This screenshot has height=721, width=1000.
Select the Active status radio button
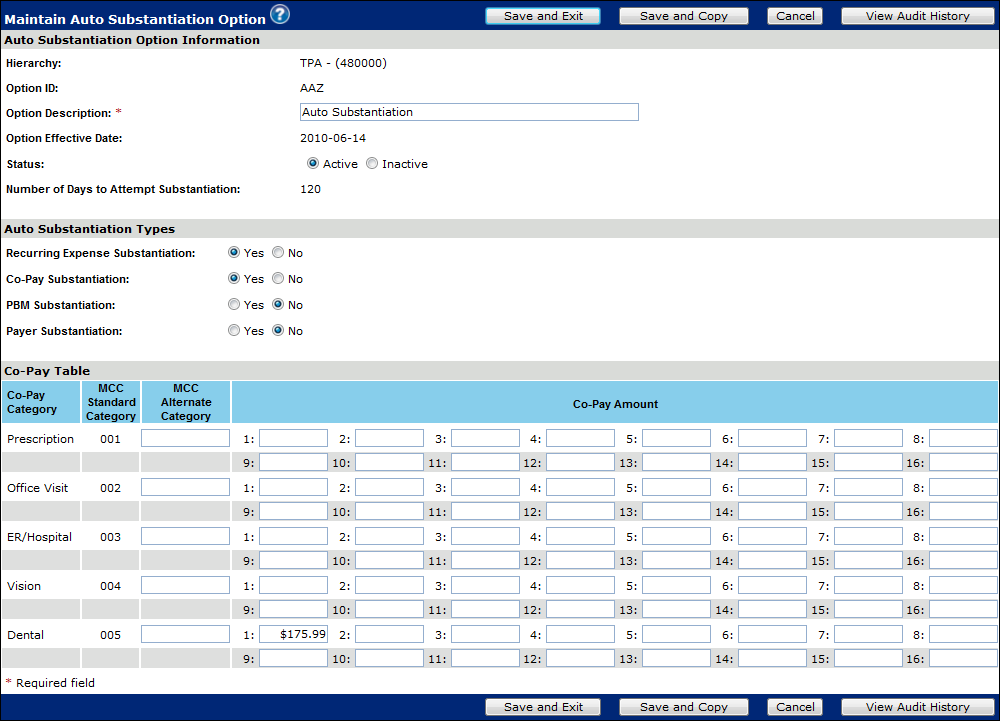(313, 164)
